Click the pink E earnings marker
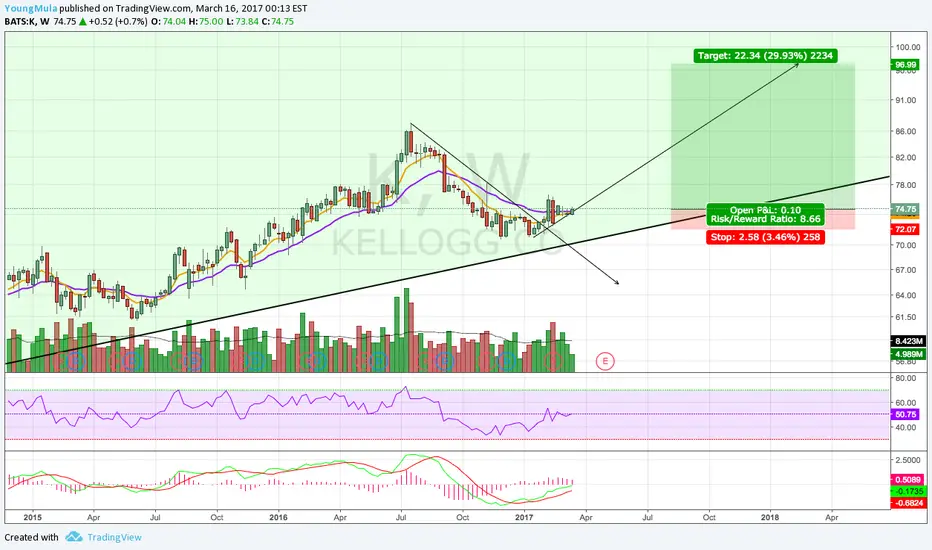The image size is (932, 550). (x=604, y=360)
